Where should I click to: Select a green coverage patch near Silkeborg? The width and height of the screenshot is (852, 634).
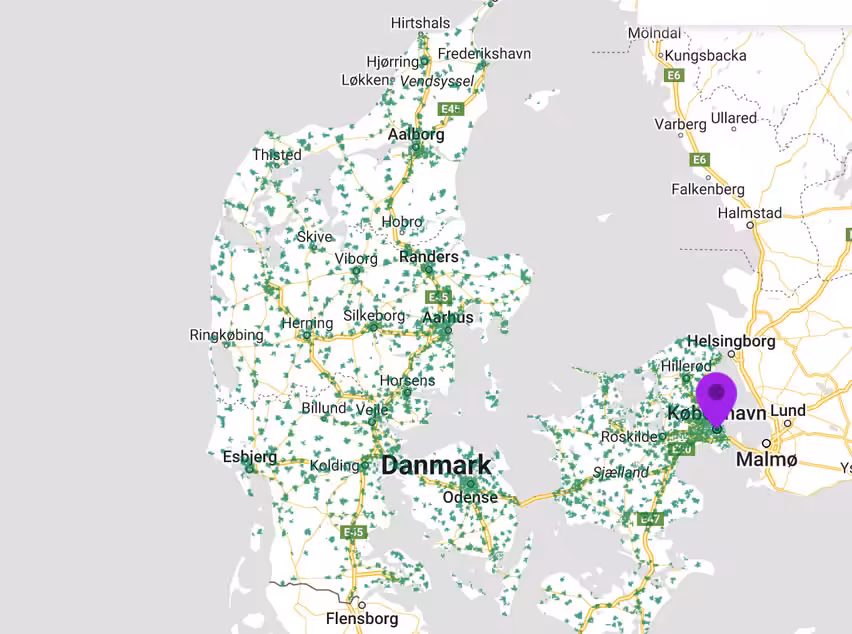pyautogui.click(x=372, y=325)
